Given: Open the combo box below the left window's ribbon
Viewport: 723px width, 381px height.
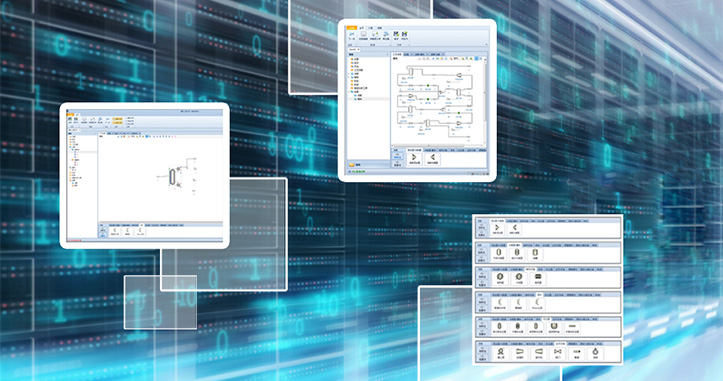Looking at the screenshot, I should [x=74, y=130].
